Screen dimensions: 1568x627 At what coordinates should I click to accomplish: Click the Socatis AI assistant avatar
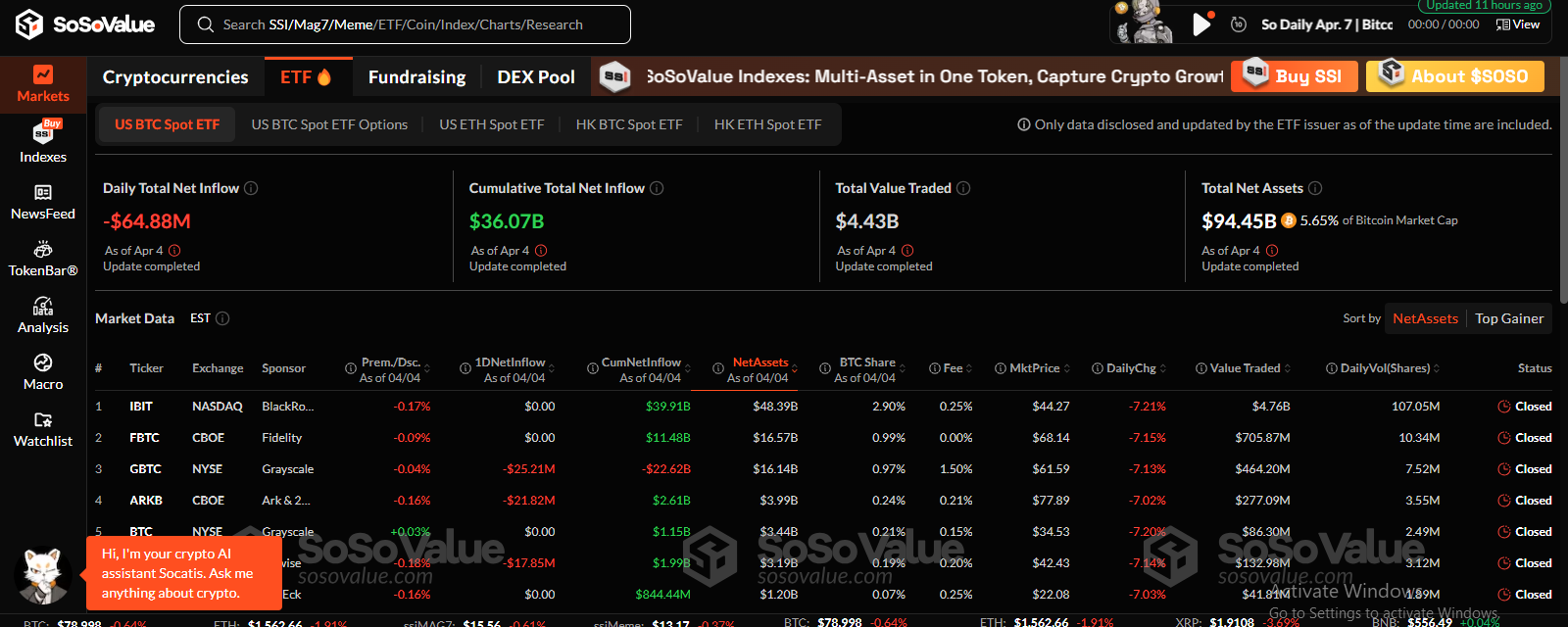click(x=44, y=575)
